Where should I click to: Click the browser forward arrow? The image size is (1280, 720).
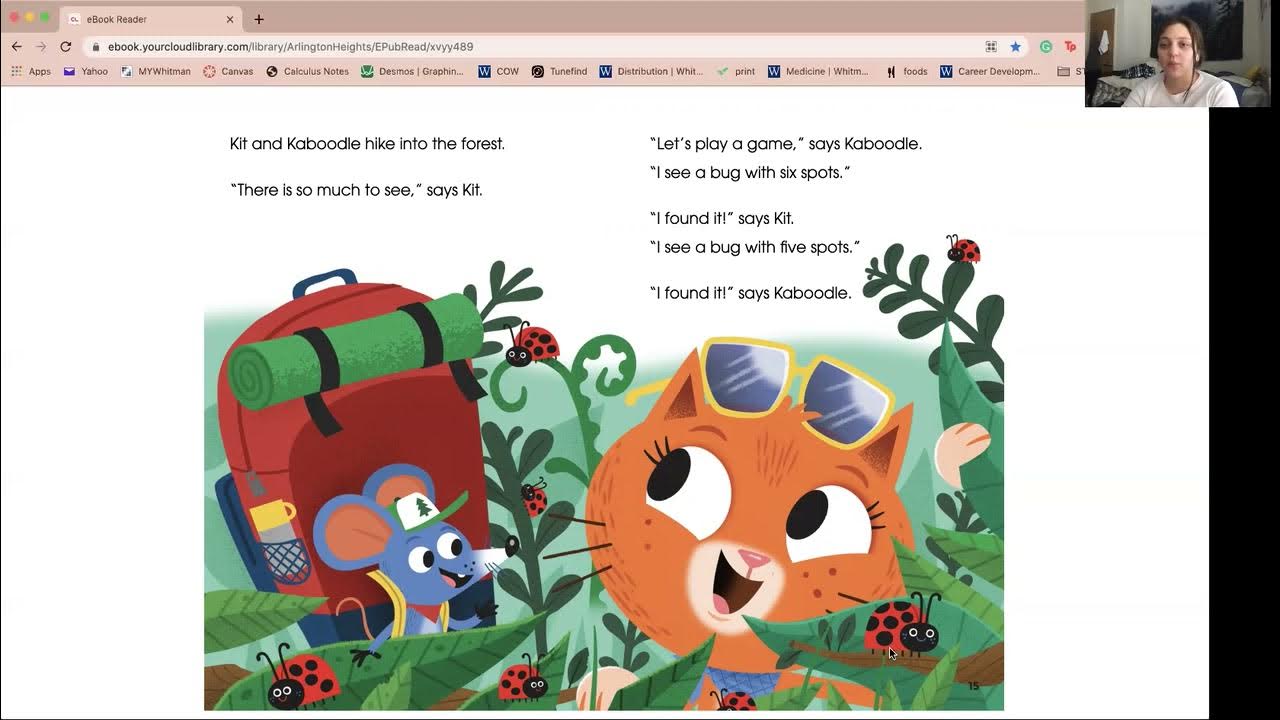click(x=41, y=46)
